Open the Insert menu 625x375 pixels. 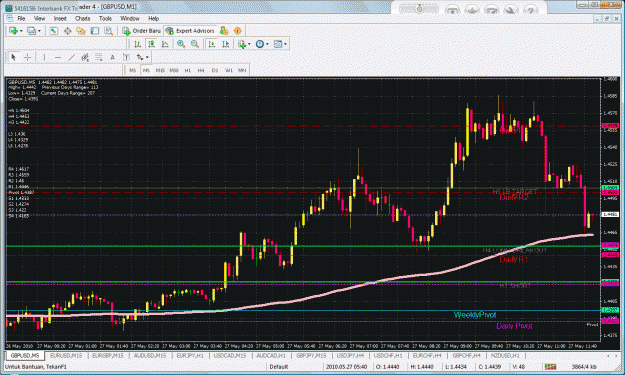tap(60, 18)
